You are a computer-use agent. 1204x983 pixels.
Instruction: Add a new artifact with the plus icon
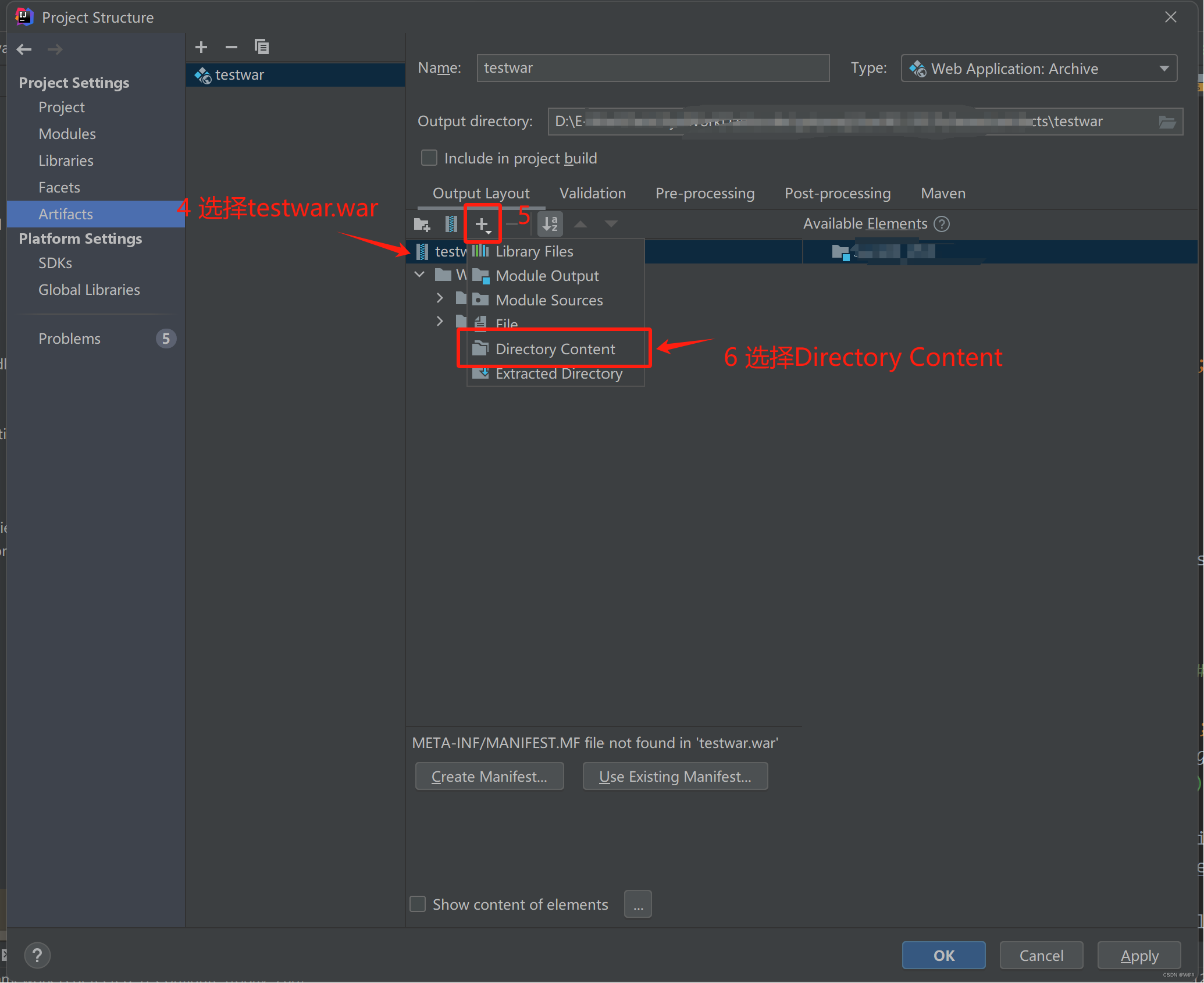click(201, 47)
